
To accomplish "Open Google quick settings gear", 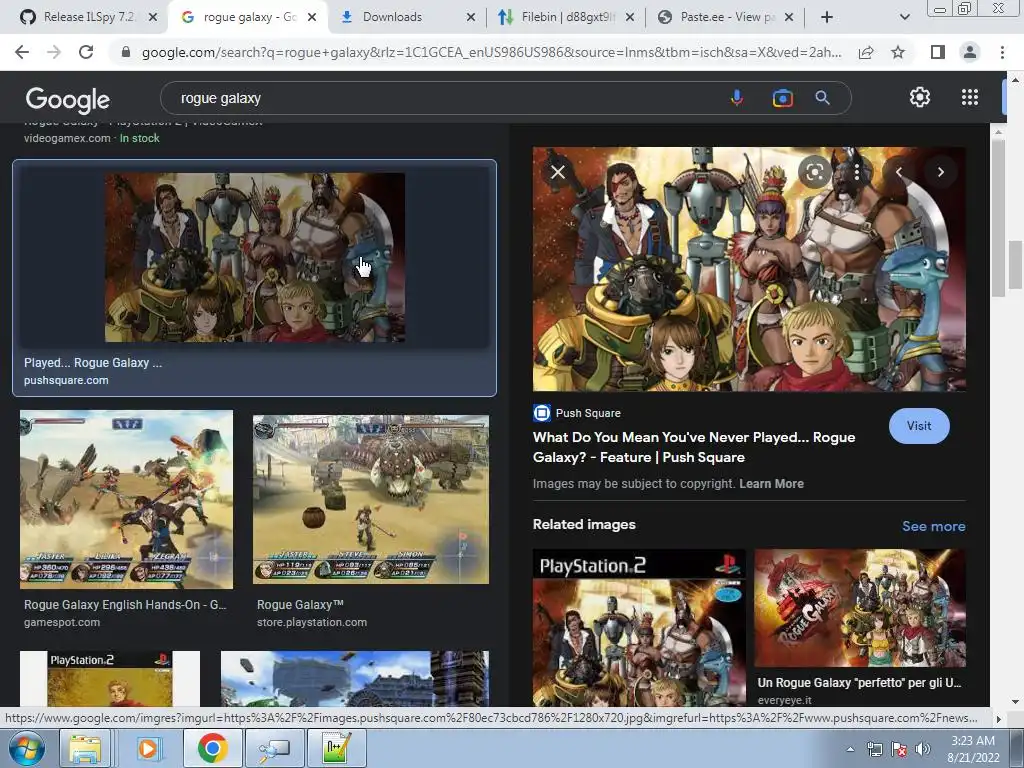I will click(x=920, y=97).
